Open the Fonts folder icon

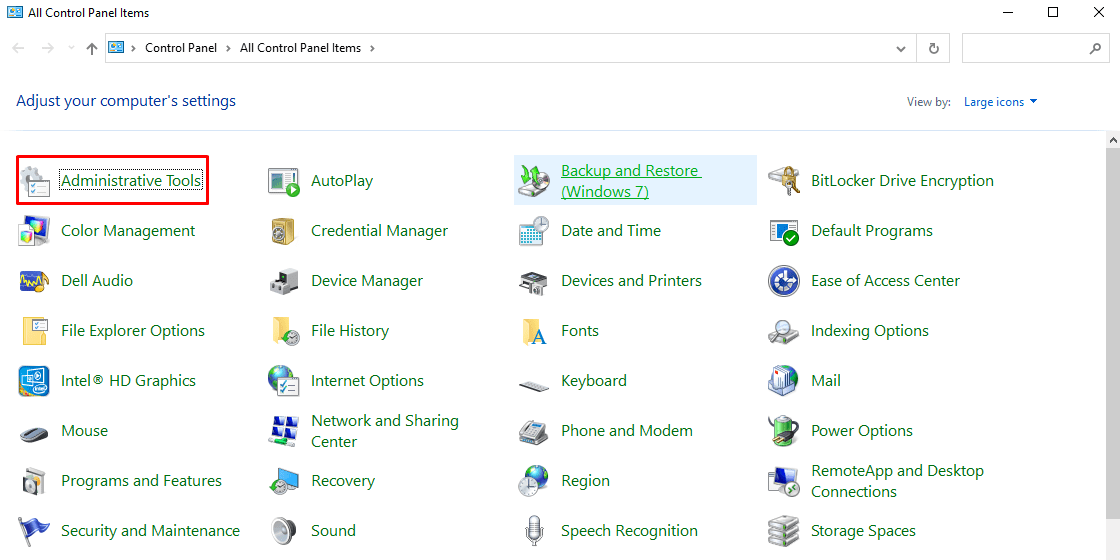pyautogui.click(x=534, y=332)
